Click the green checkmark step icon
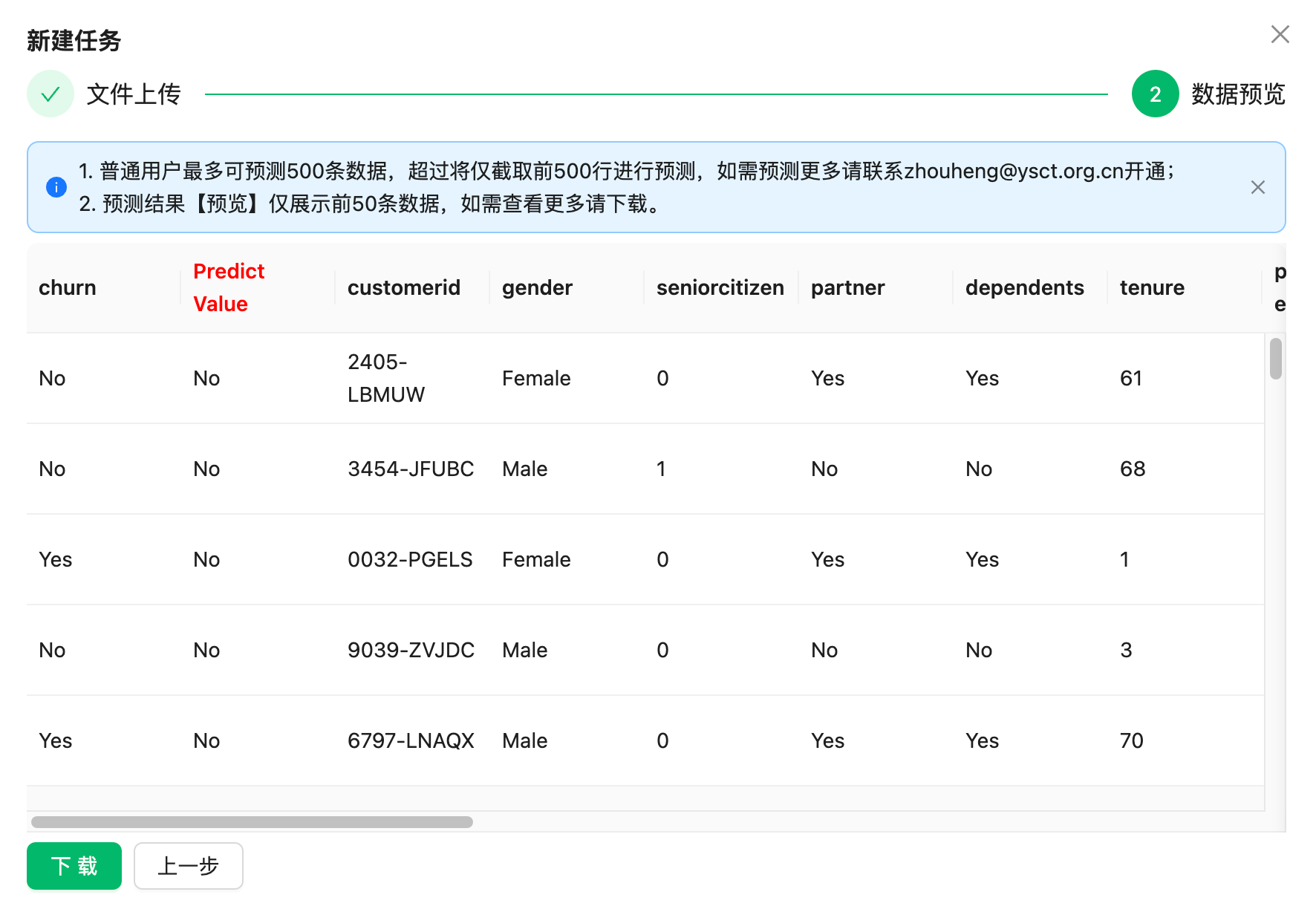The image size is (1316, 912). [x=51, y=94]
